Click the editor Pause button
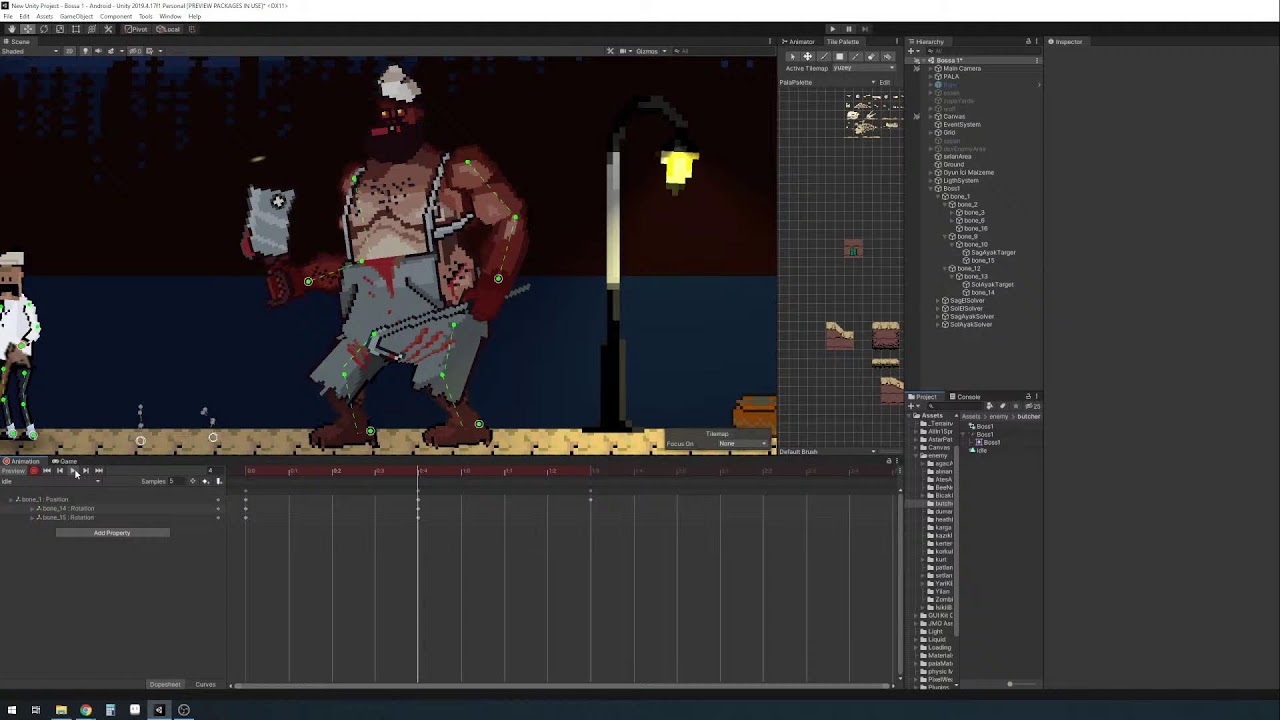 [x=849, y=29]
